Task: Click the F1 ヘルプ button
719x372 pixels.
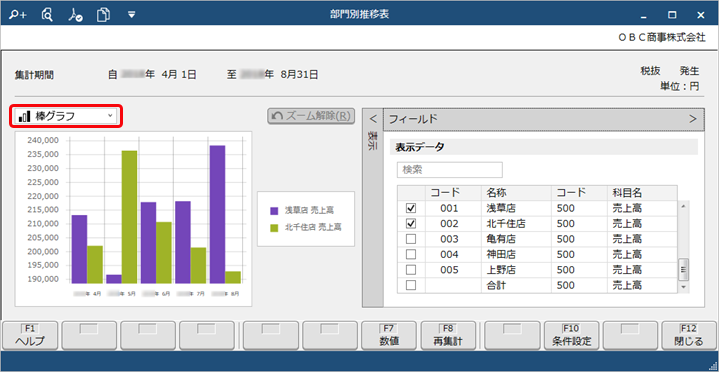Action: click(x=30, y=336)
